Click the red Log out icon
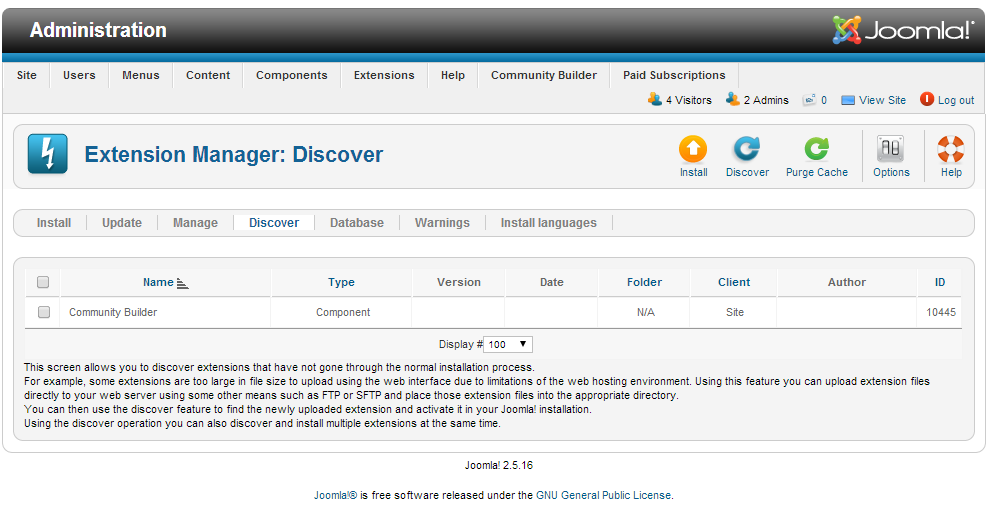Viewport: 993px width, 531px height. point(927,99)
